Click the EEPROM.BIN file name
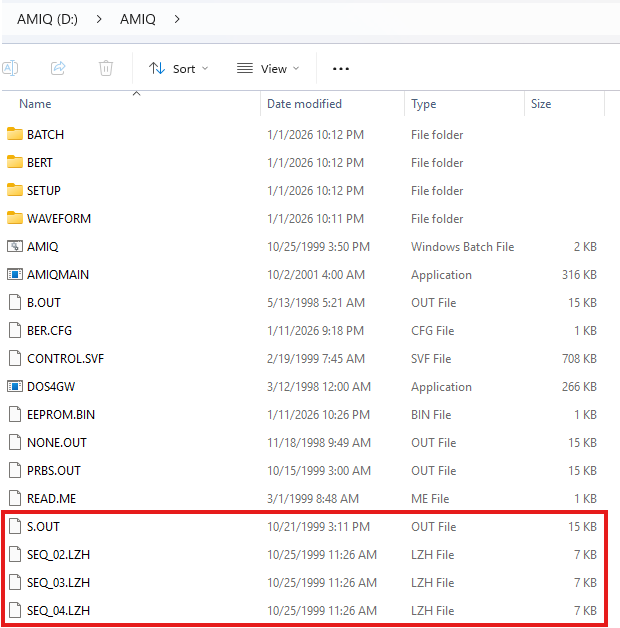The width and height of the screenshot is (620, 628). pyautogui.click(x=61, y=415)
